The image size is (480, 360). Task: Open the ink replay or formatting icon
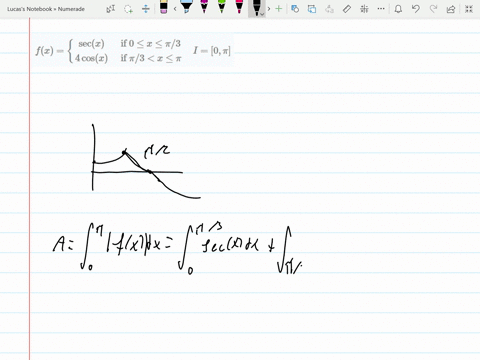(x=364, y=9)
